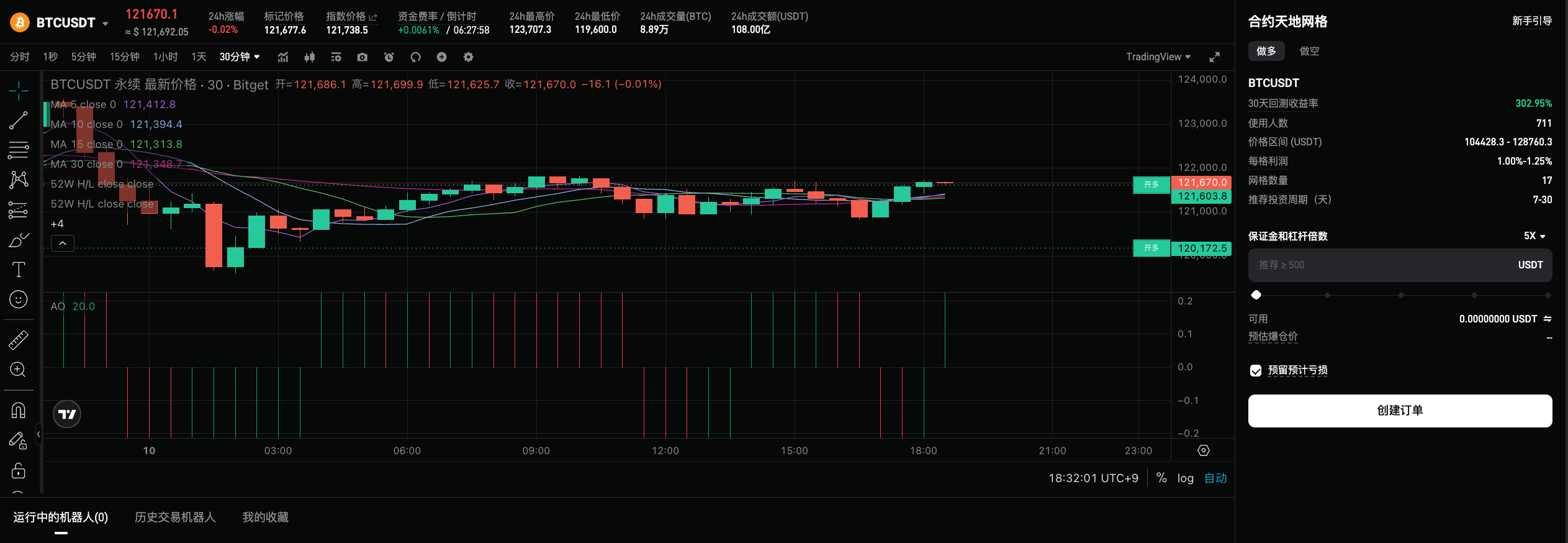Select the text annotation tool
Image resolution: width=1568 pixels, height=543 pixels.
point(19,270)
